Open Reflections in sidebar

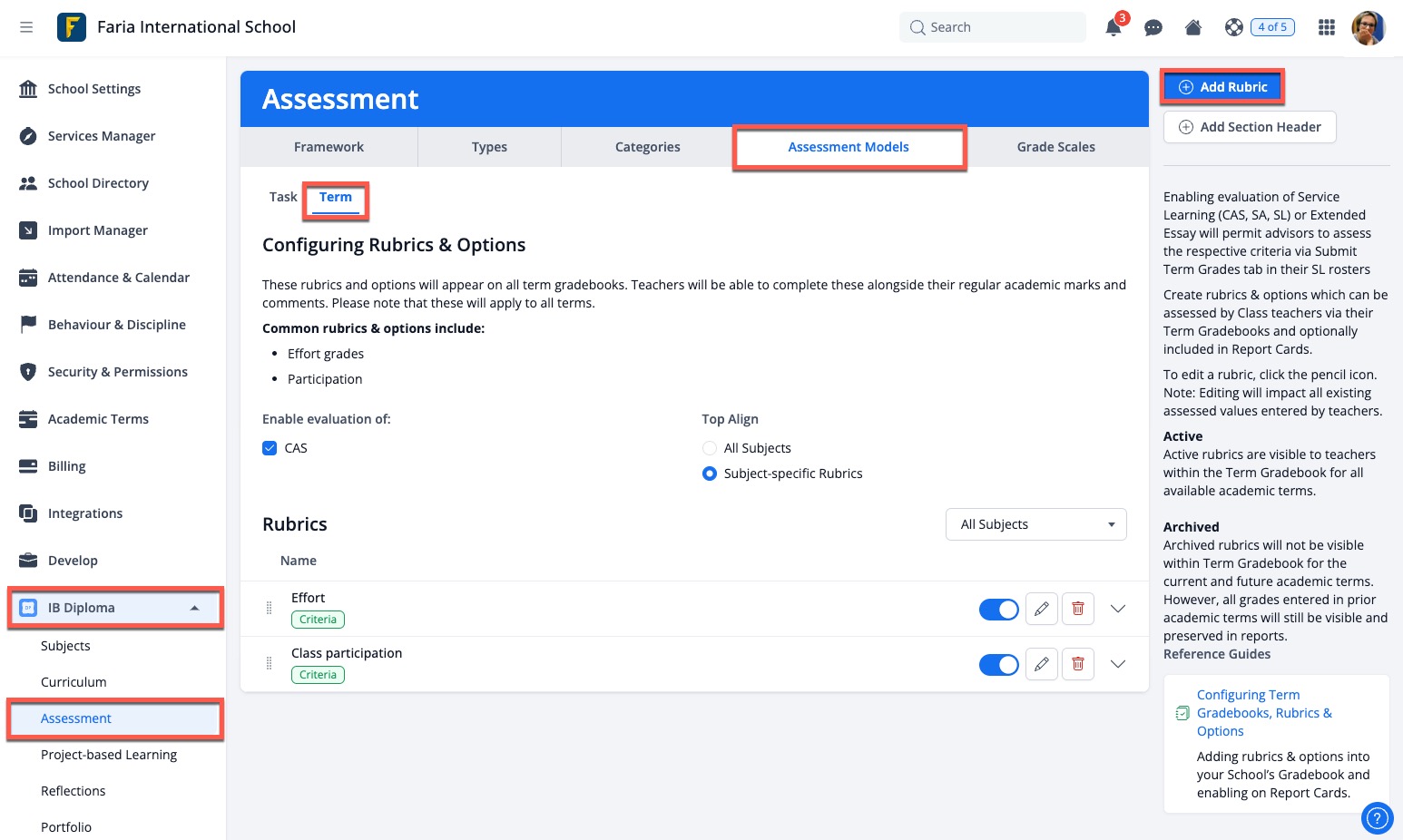pos(74,791)
